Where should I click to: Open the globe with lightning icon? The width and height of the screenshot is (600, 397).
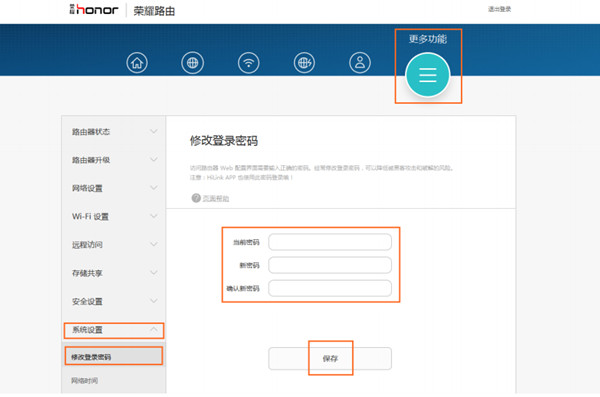click(304, 63)
